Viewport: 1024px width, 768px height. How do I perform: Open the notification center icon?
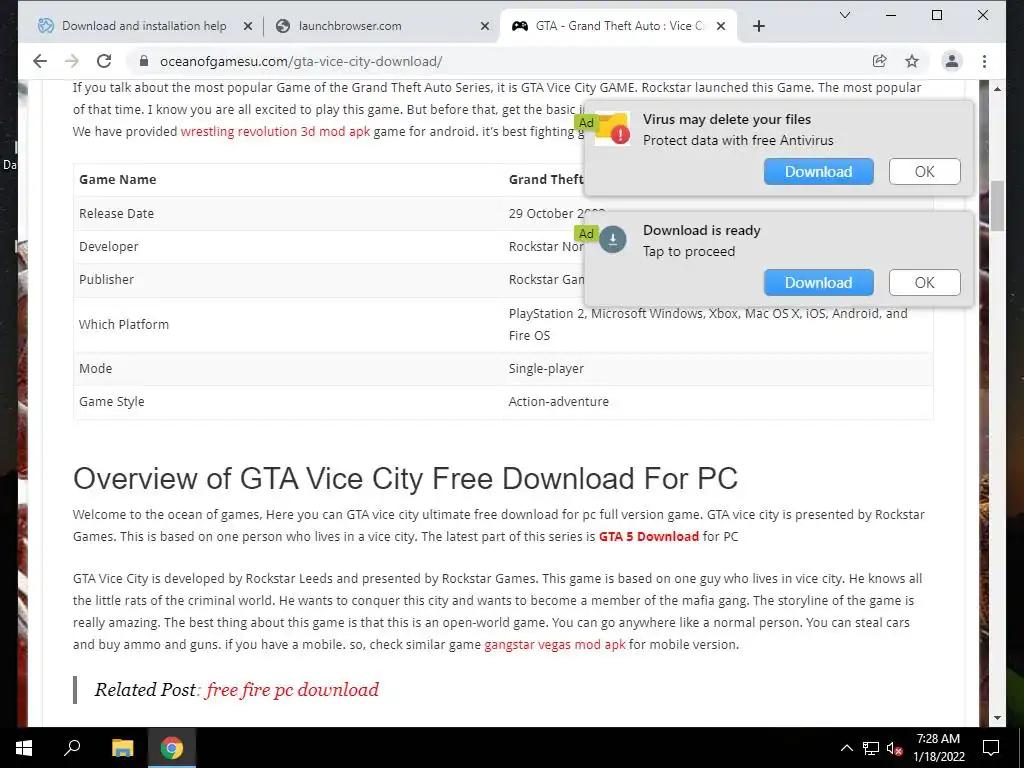point(991,748)
